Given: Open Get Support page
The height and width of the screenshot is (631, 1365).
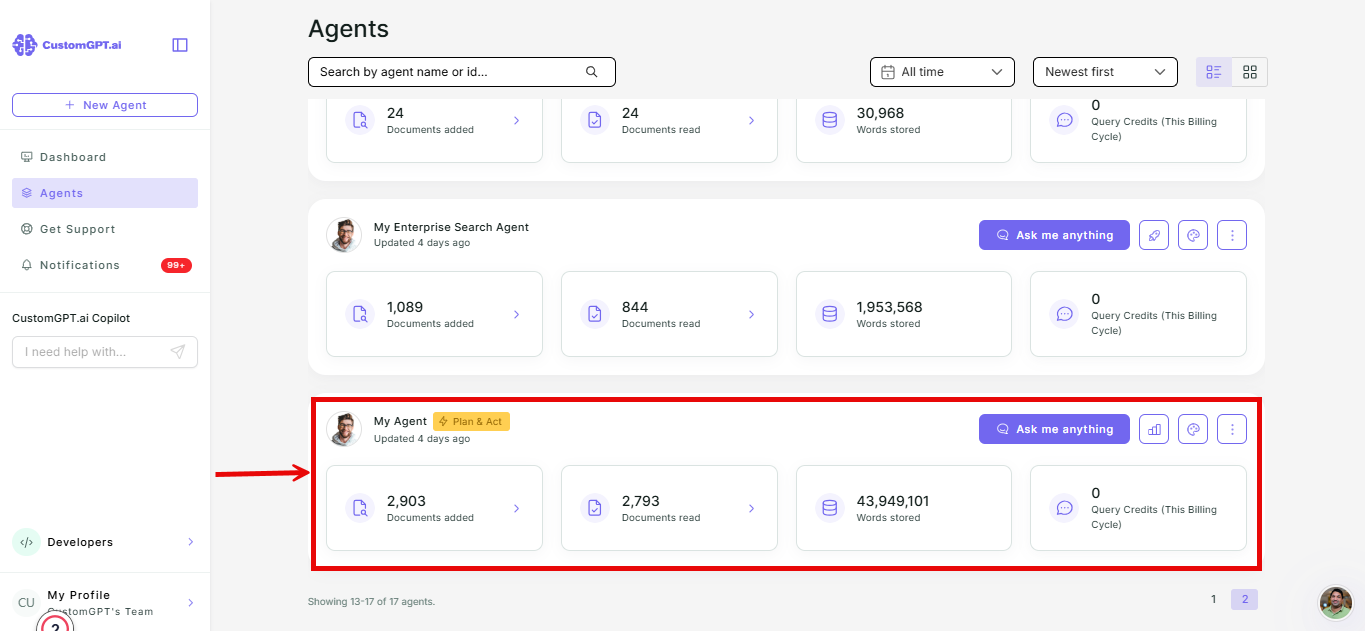Looking at the screenshot, I should pyautogui.click(x=105, y=229).
